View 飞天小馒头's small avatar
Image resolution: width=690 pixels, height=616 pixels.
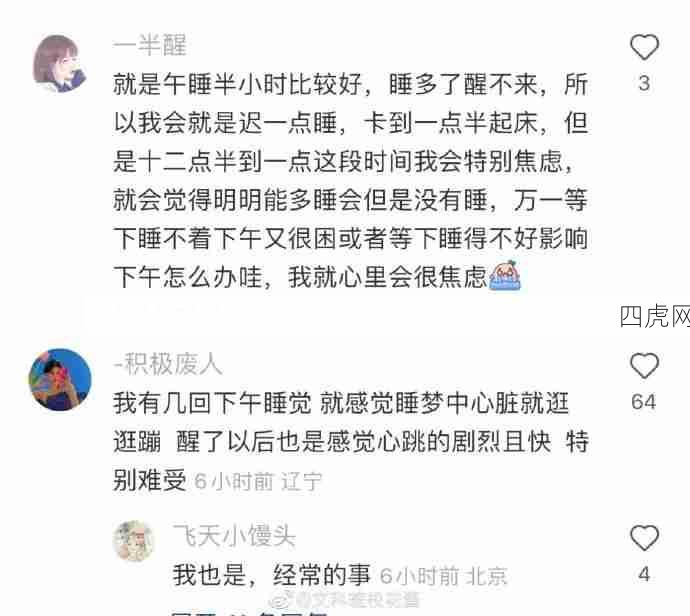[x=134, y=540]
